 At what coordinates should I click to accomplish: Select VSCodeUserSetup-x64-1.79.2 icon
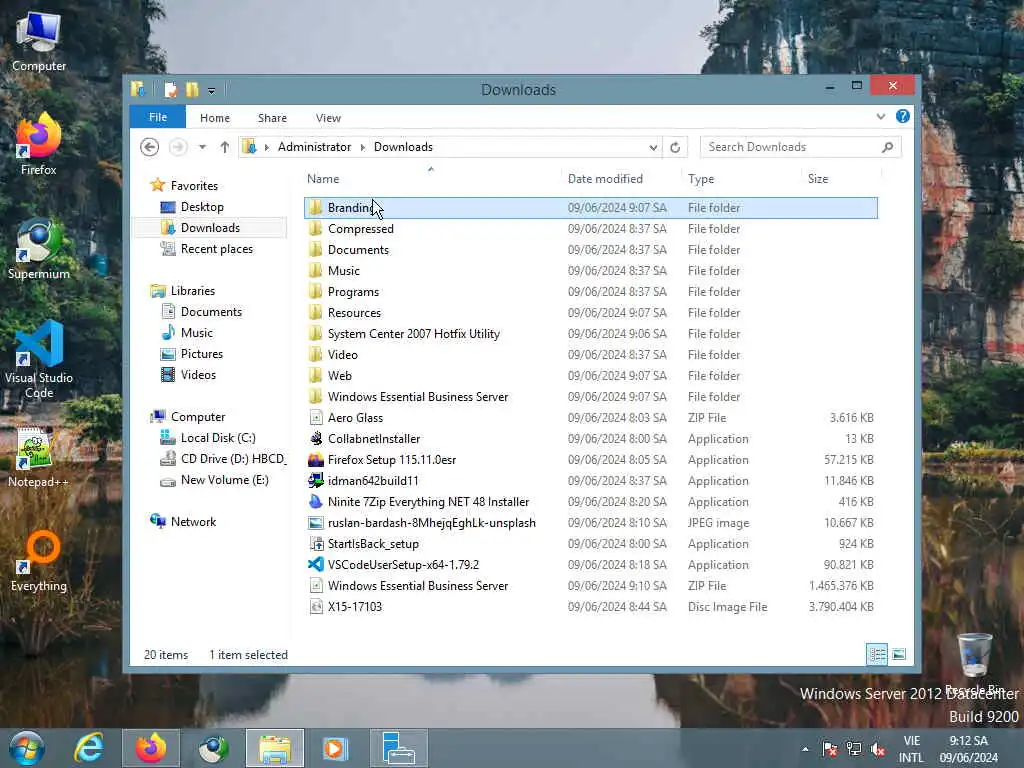(x=316, y=564)
